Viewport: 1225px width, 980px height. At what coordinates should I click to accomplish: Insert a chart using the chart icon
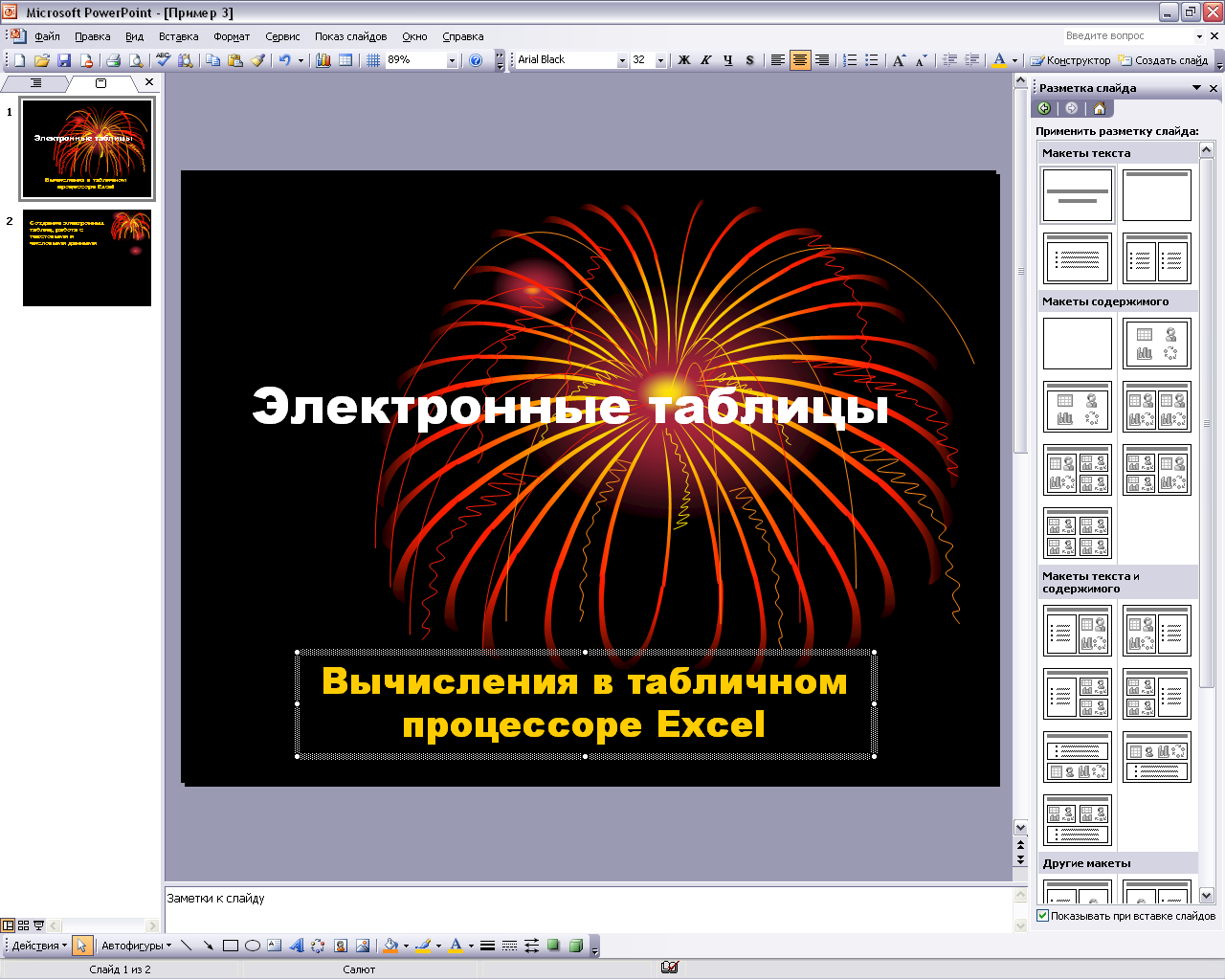point(323,60)
